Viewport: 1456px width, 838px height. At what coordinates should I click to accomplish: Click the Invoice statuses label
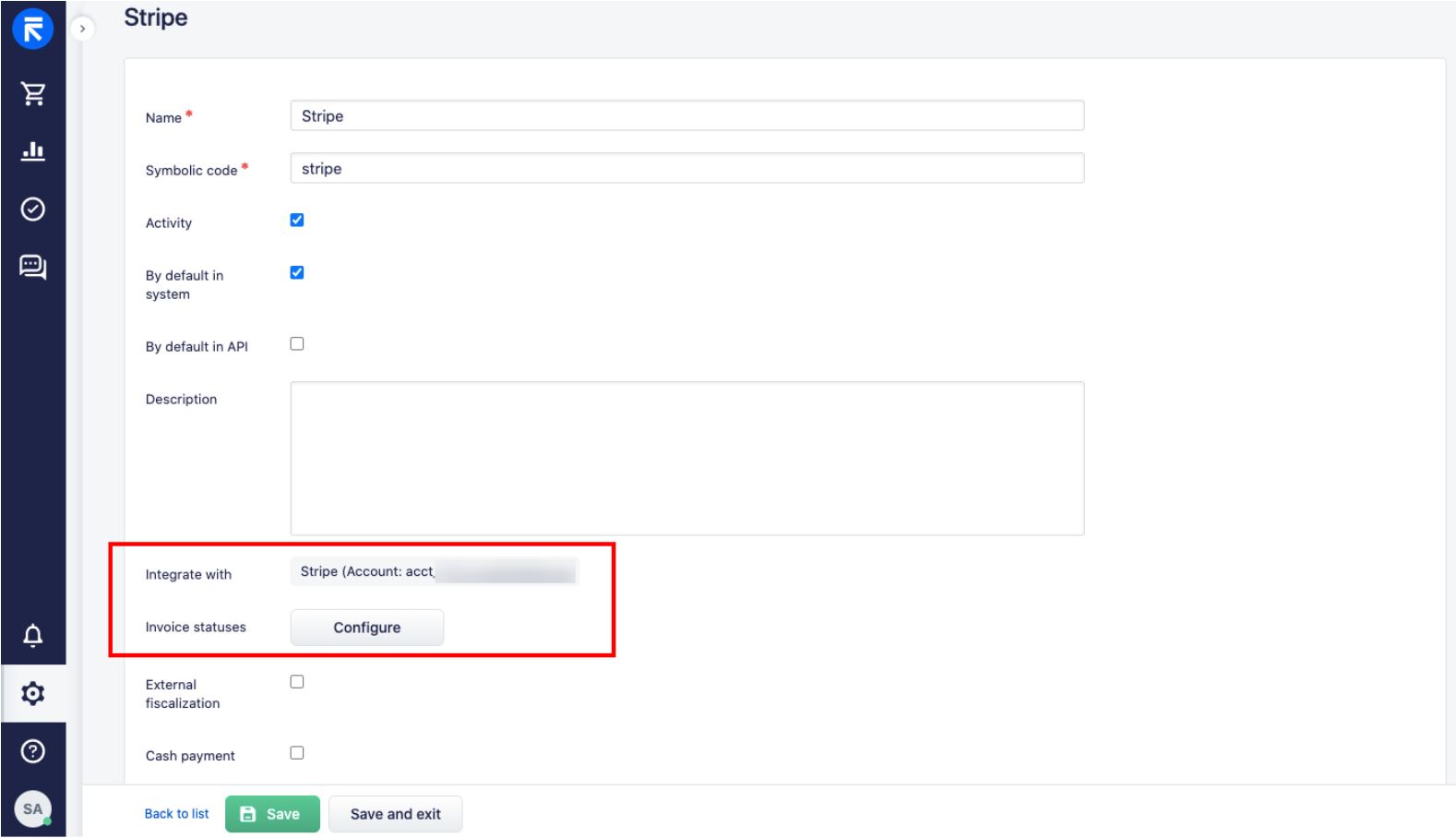(196, 627)
